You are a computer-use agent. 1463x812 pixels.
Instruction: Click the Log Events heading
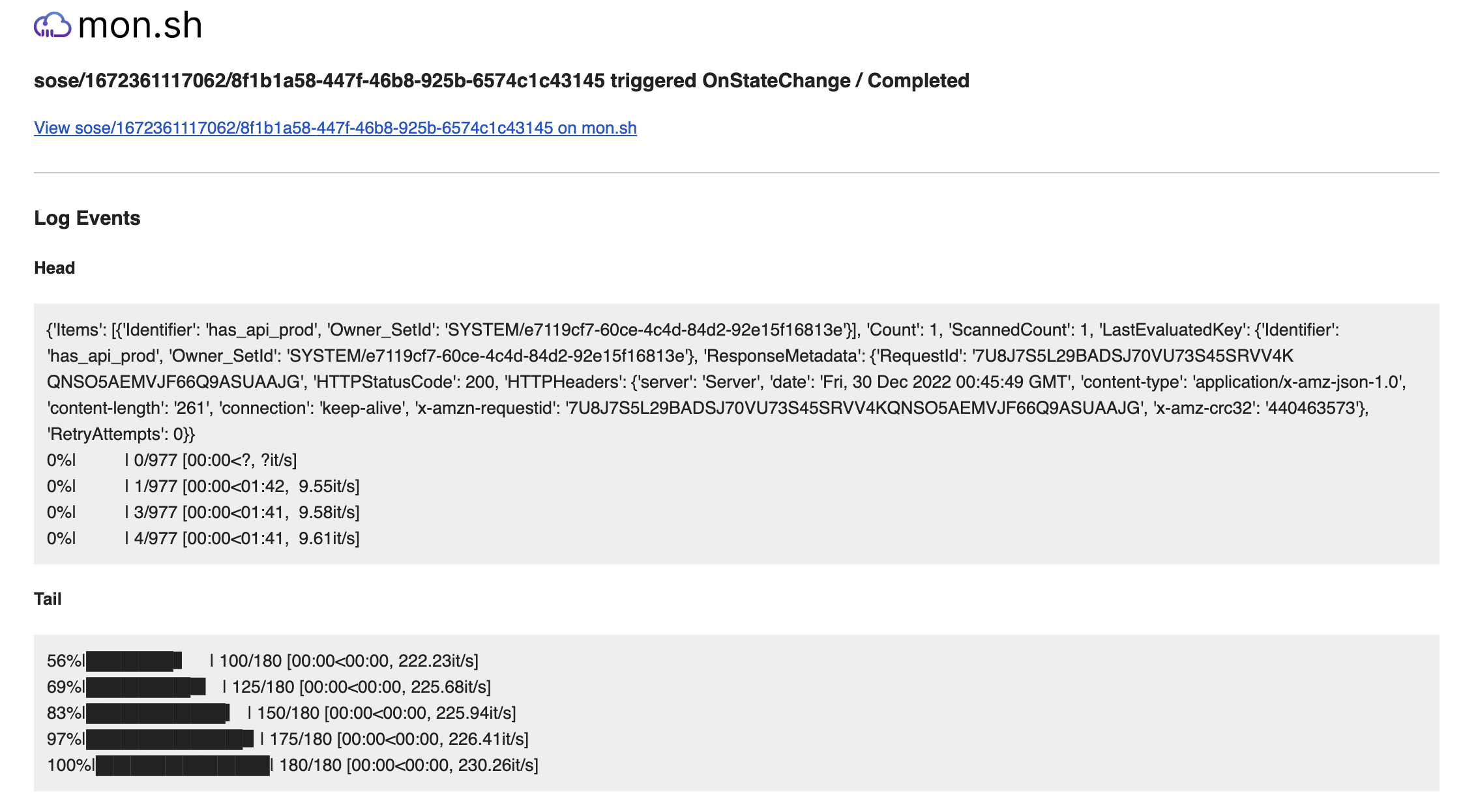[87, 218]
